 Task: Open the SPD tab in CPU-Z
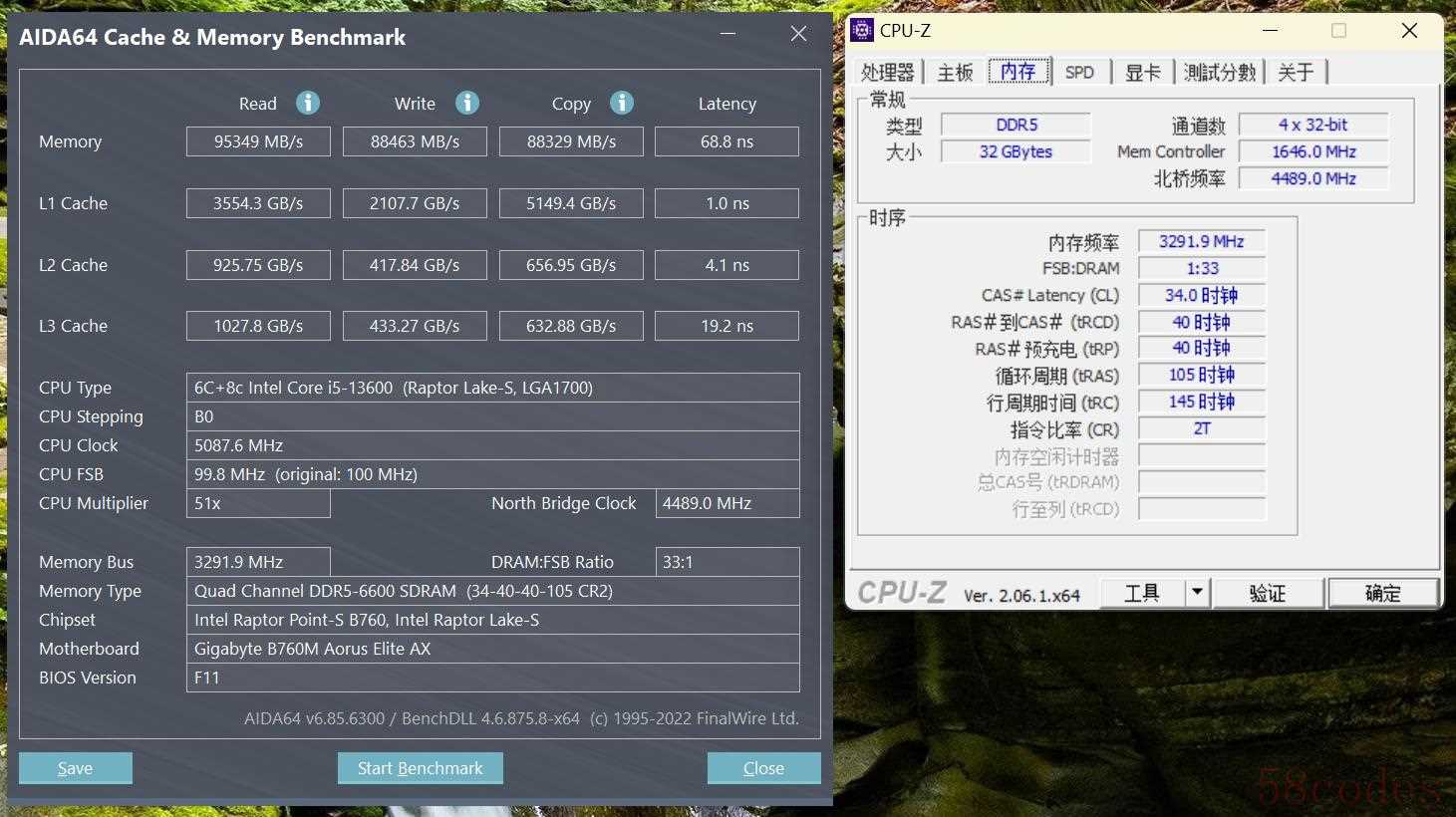1079,73
